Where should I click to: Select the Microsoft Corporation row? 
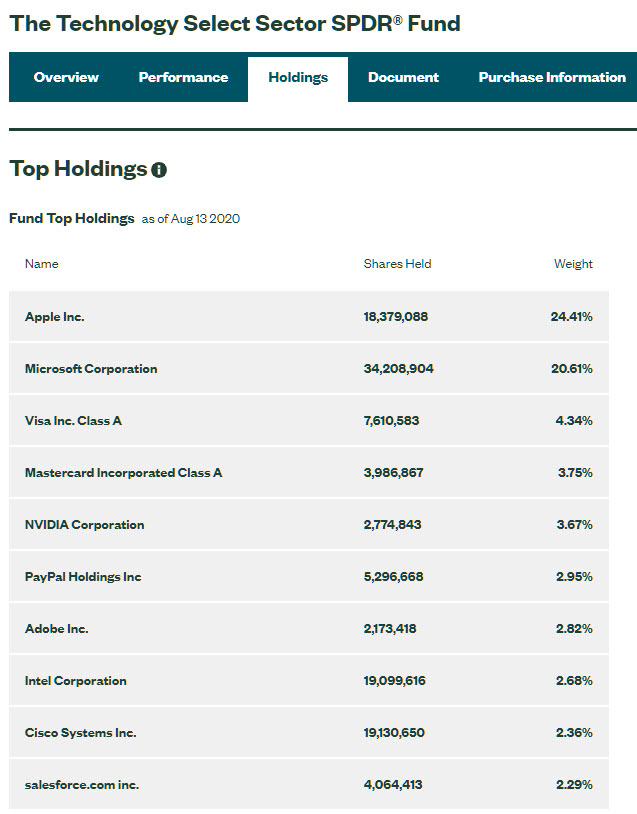tap(91, 369)
